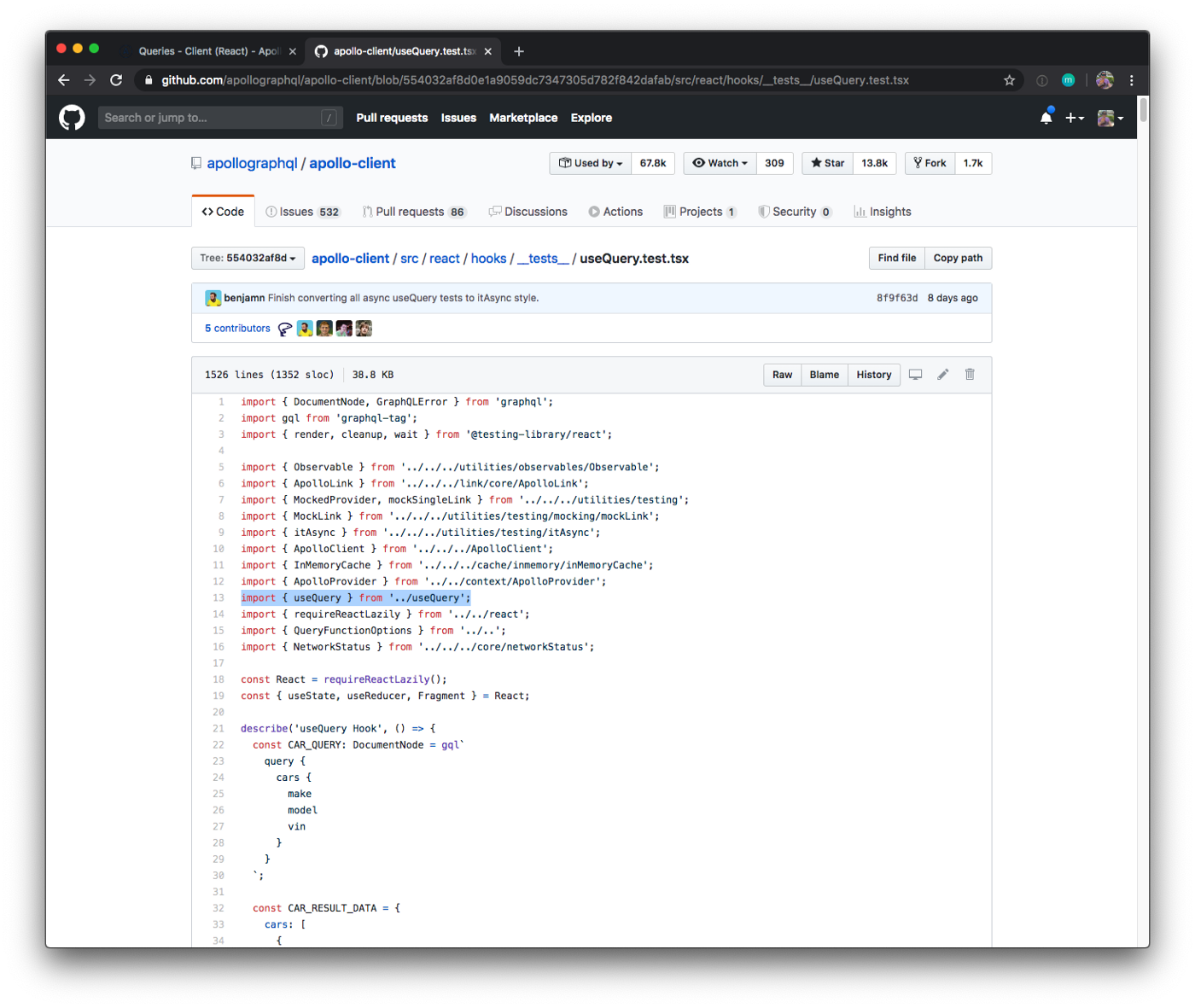Screen dimensions: 1195x1008
Task: Click the browser back arrow
Action: click(x=64, y=80)
